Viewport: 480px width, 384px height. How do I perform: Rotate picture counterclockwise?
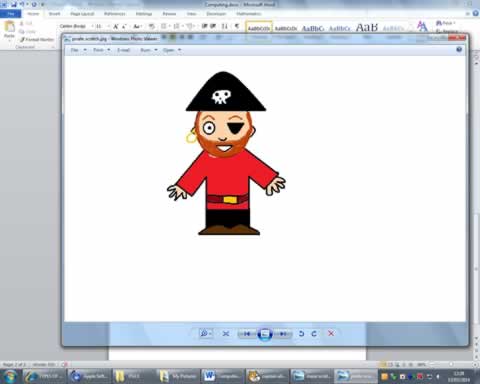[301, 334]
